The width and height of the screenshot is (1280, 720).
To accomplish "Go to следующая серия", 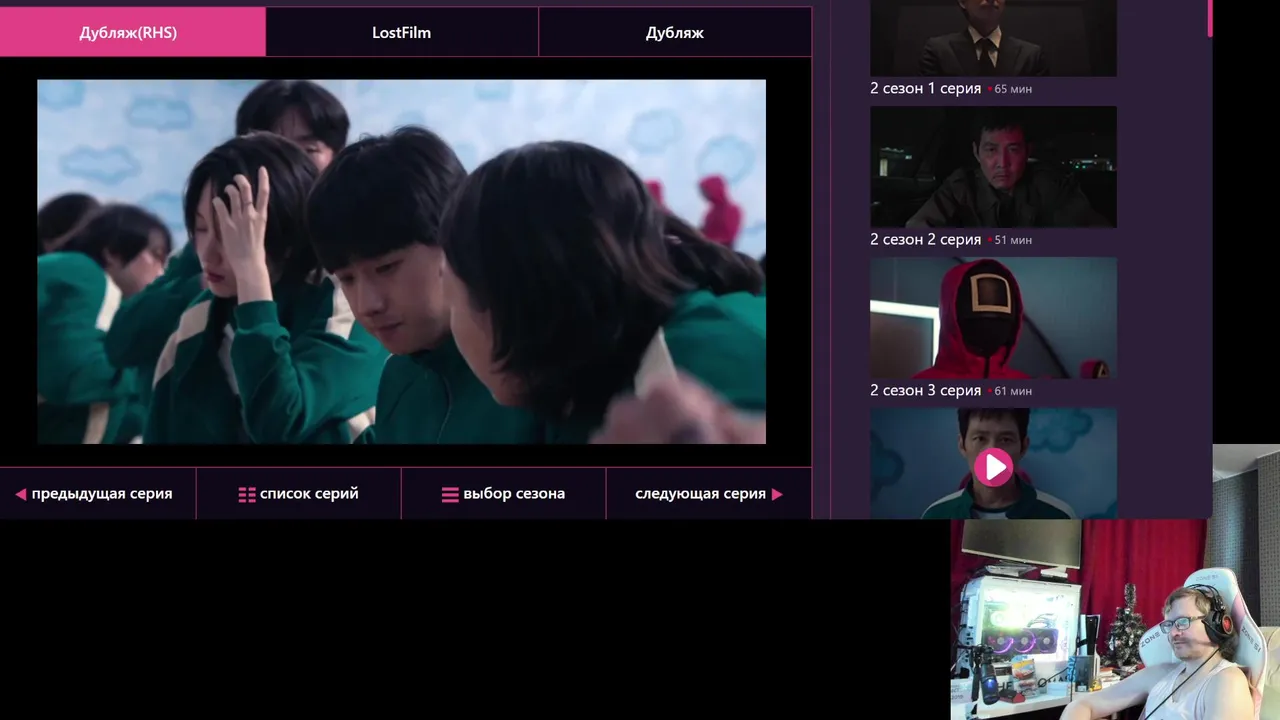I will (709, 493).
